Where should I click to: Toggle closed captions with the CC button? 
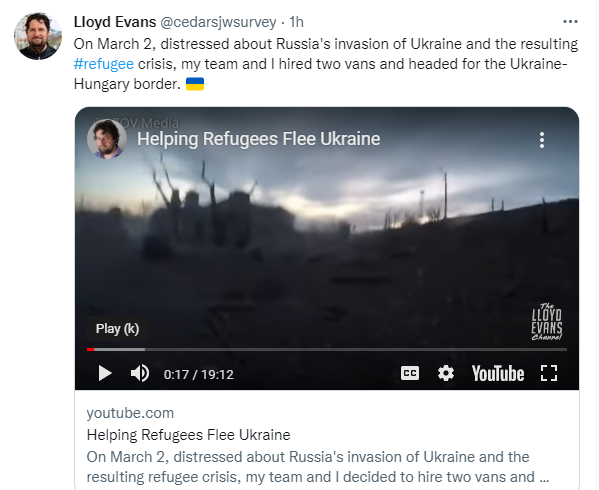pos(410,373)
